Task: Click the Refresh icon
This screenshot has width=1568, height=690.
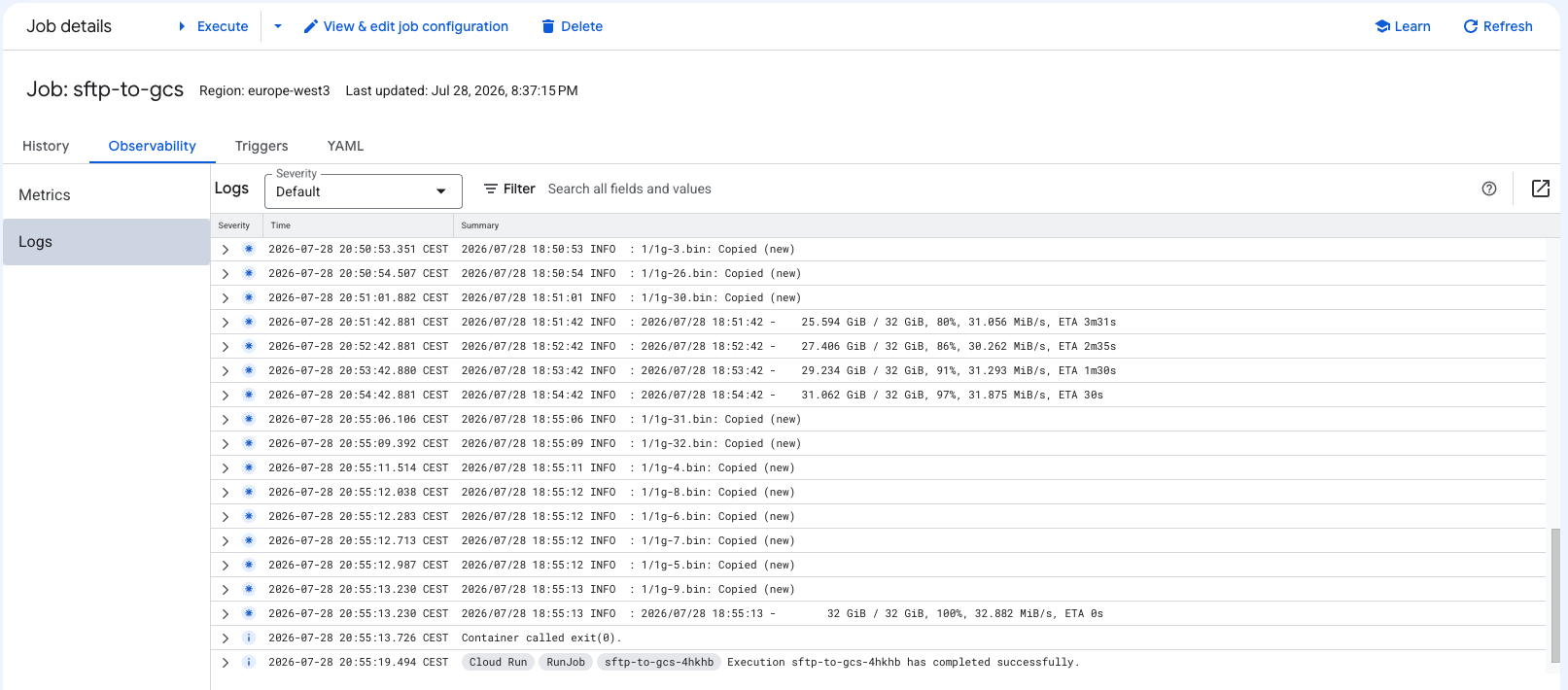Action: 1471,26
